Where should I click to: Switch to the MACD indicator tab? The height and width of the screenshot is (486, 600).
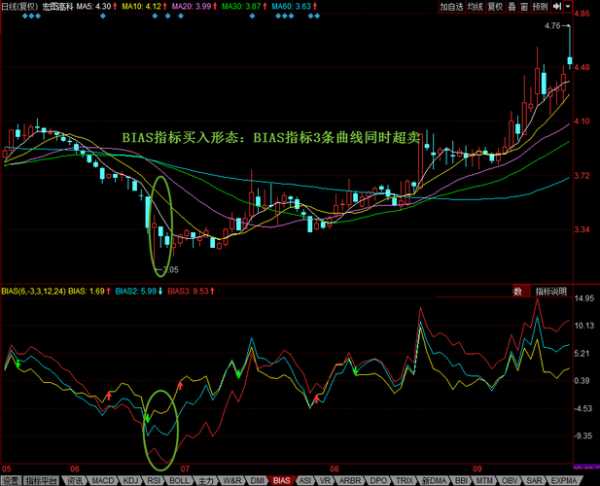pyautogui.click(x=103, y=480)
